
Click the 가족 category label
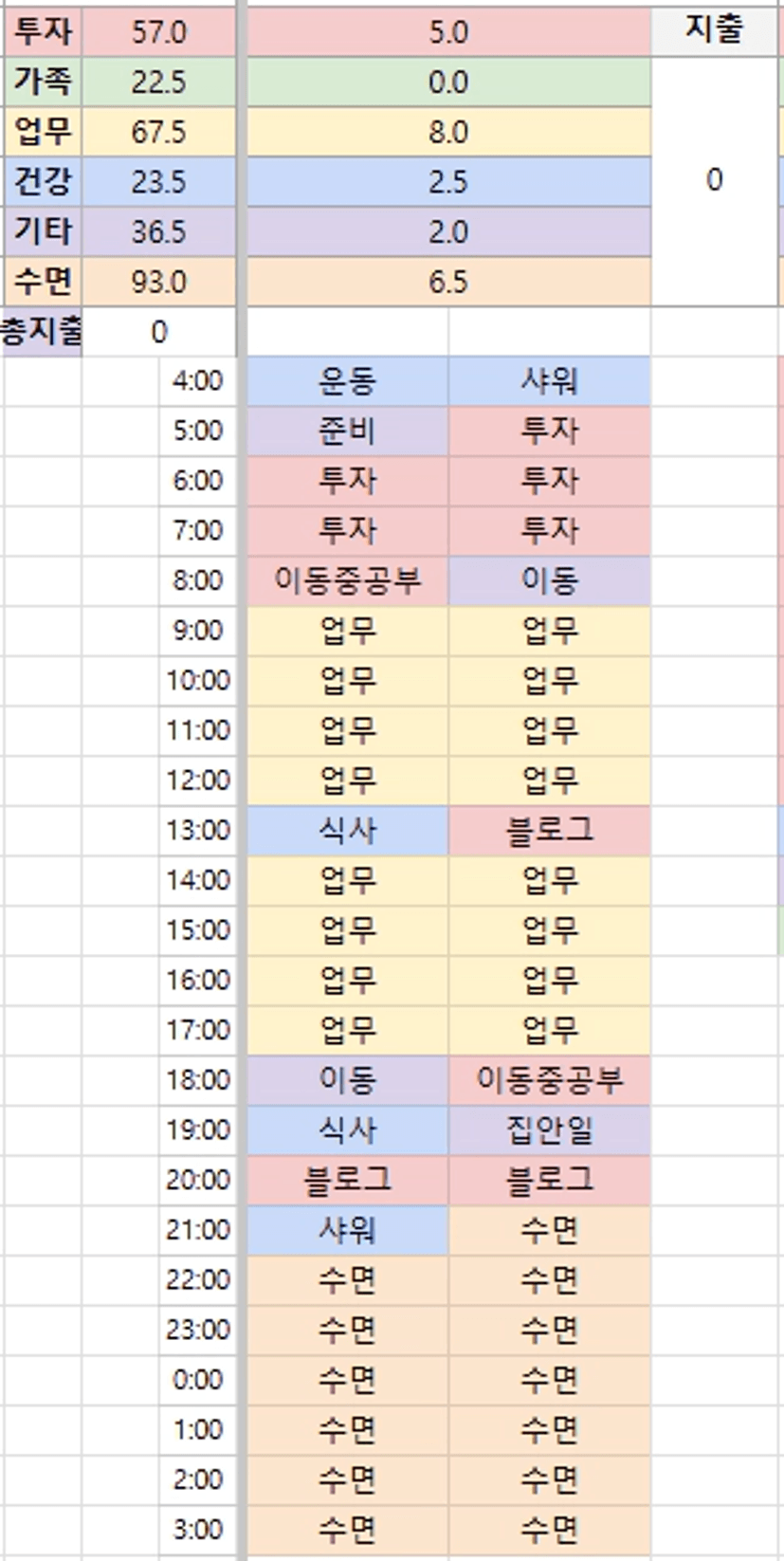[x=43, y=82]
